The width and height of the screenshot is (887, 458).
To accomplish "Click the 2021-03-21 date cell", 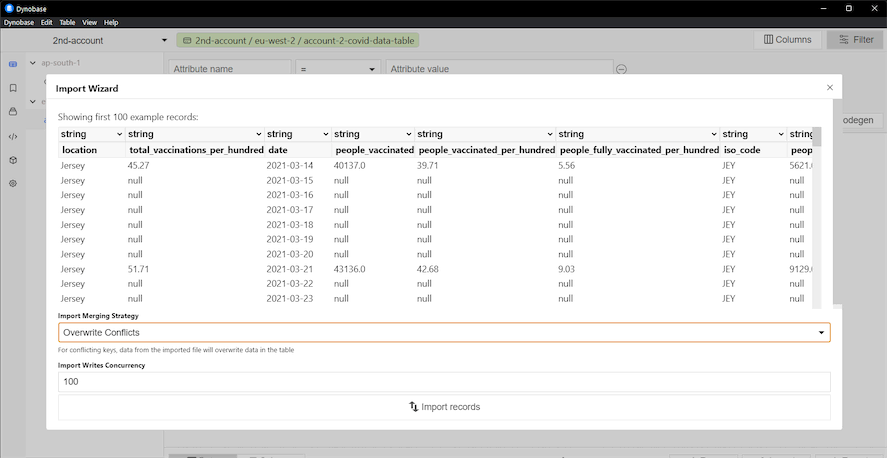I will (x=290, y=269).
